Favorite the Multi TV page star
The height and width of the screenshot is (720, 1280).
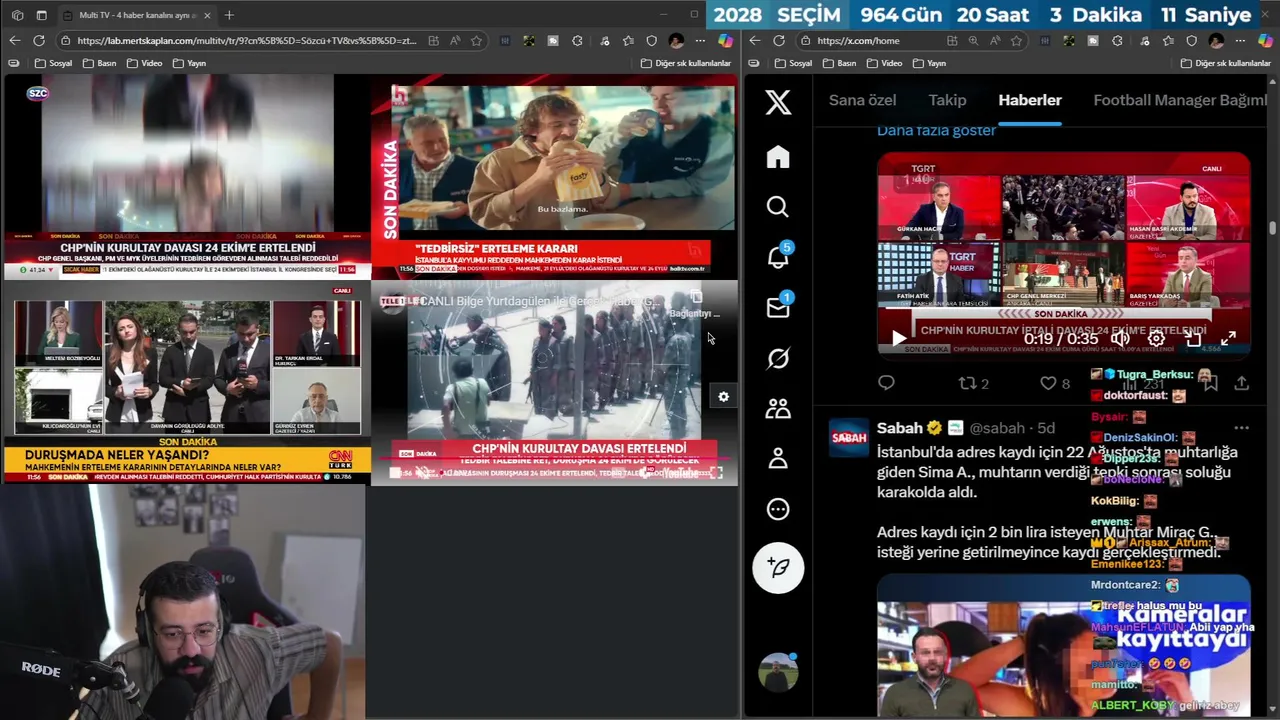pos(477,41)
